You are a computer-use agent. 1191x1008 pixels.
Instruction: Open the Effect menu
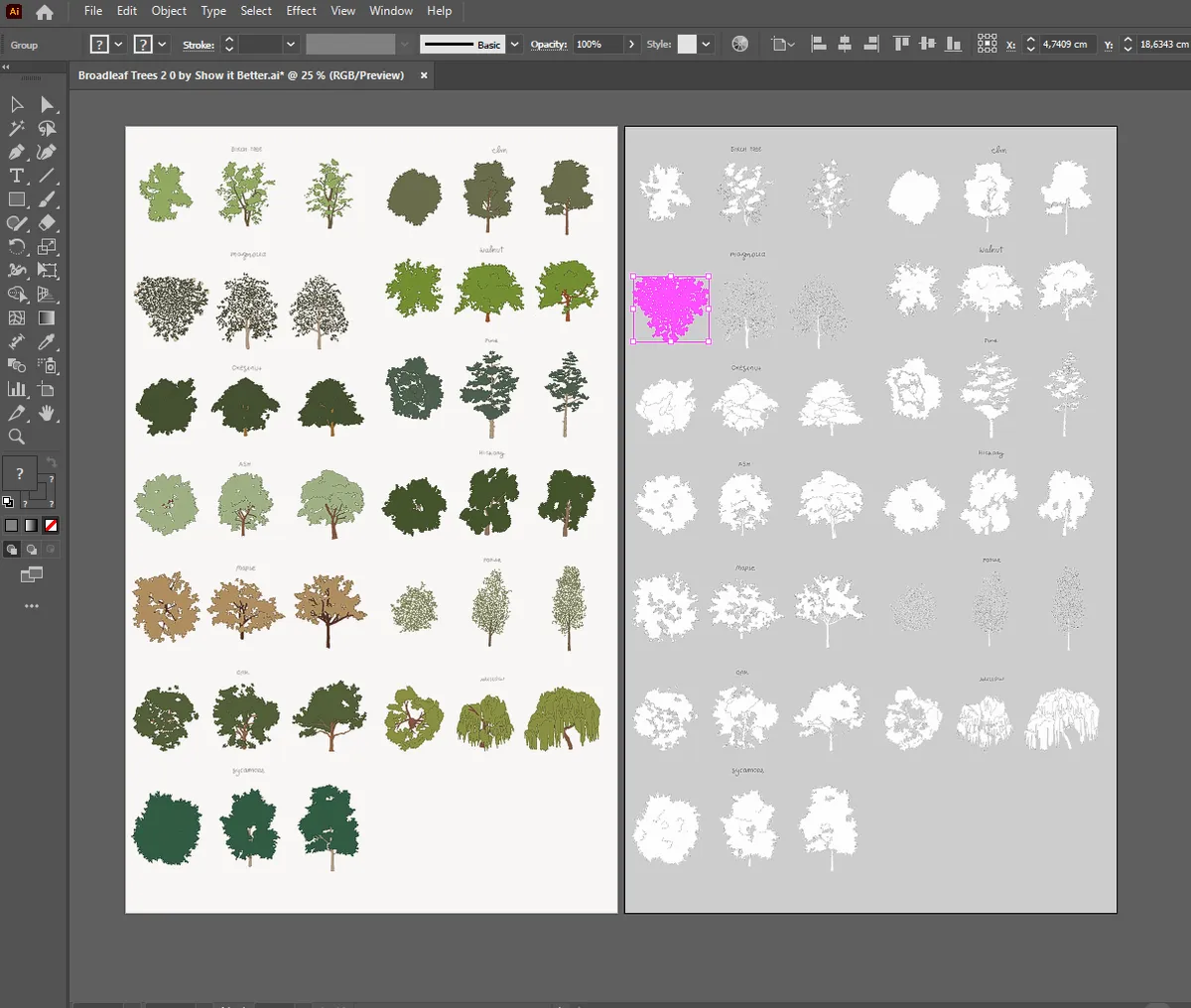pos(301,11)
